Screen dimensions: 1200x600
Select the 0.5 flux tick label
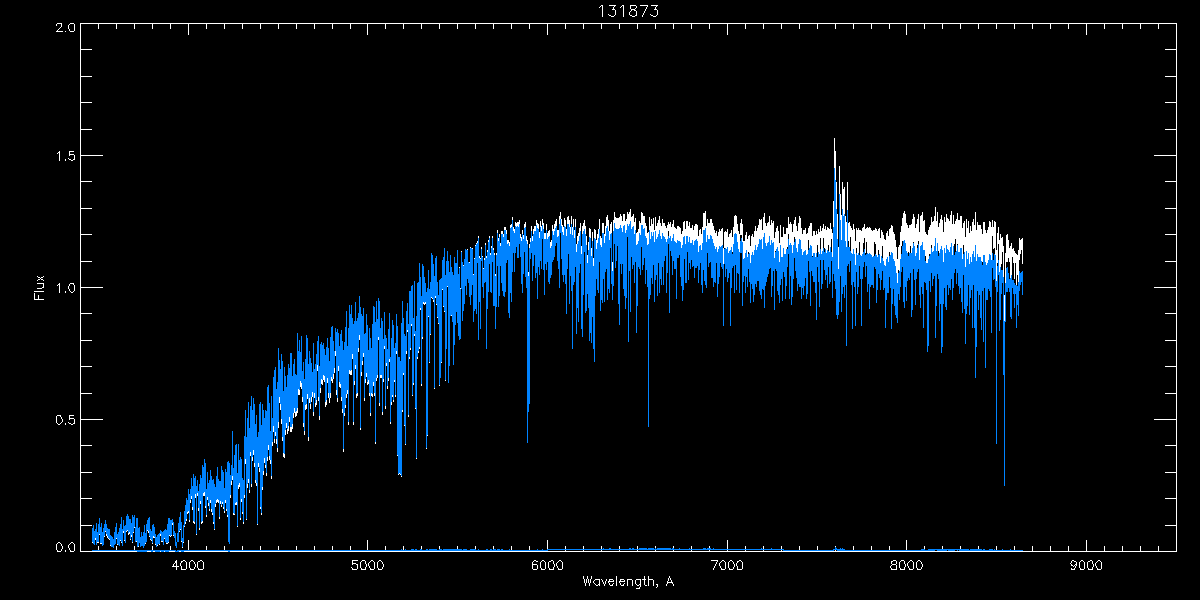click(x=66, y=419)
